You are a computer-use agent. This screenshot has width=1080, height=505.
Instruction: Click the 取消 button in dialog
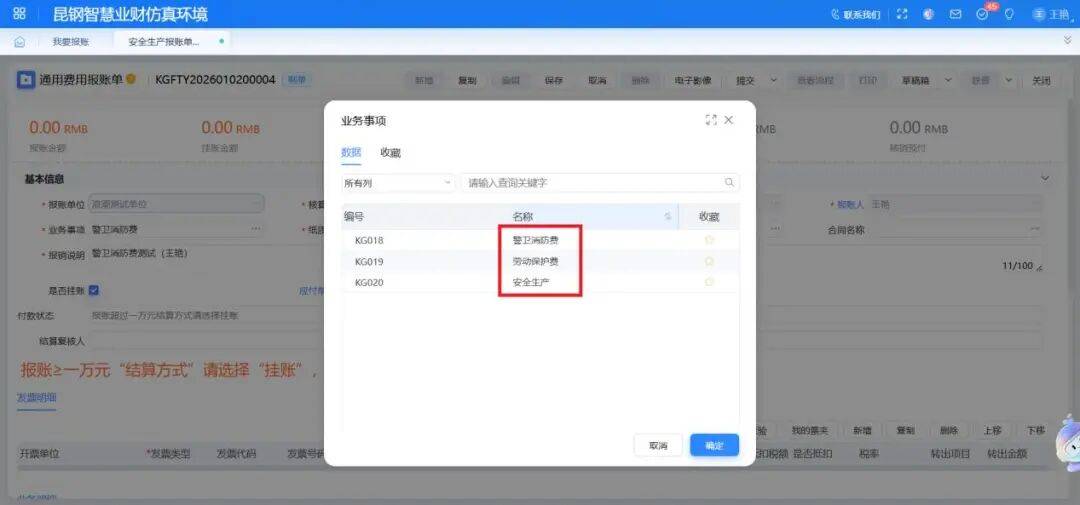[658, 445]
